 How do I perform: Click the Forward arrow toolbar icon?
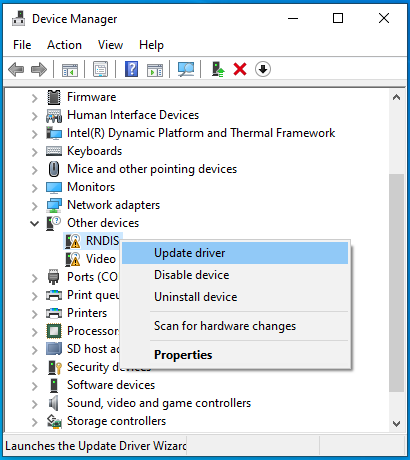(x=39, y=70)
